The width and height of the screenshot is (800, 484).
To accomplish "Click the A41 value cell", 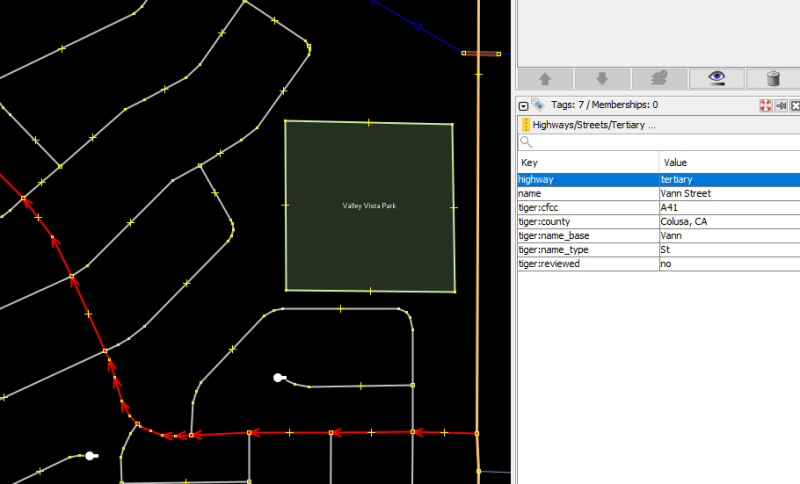I will click(x=730, y=208).
